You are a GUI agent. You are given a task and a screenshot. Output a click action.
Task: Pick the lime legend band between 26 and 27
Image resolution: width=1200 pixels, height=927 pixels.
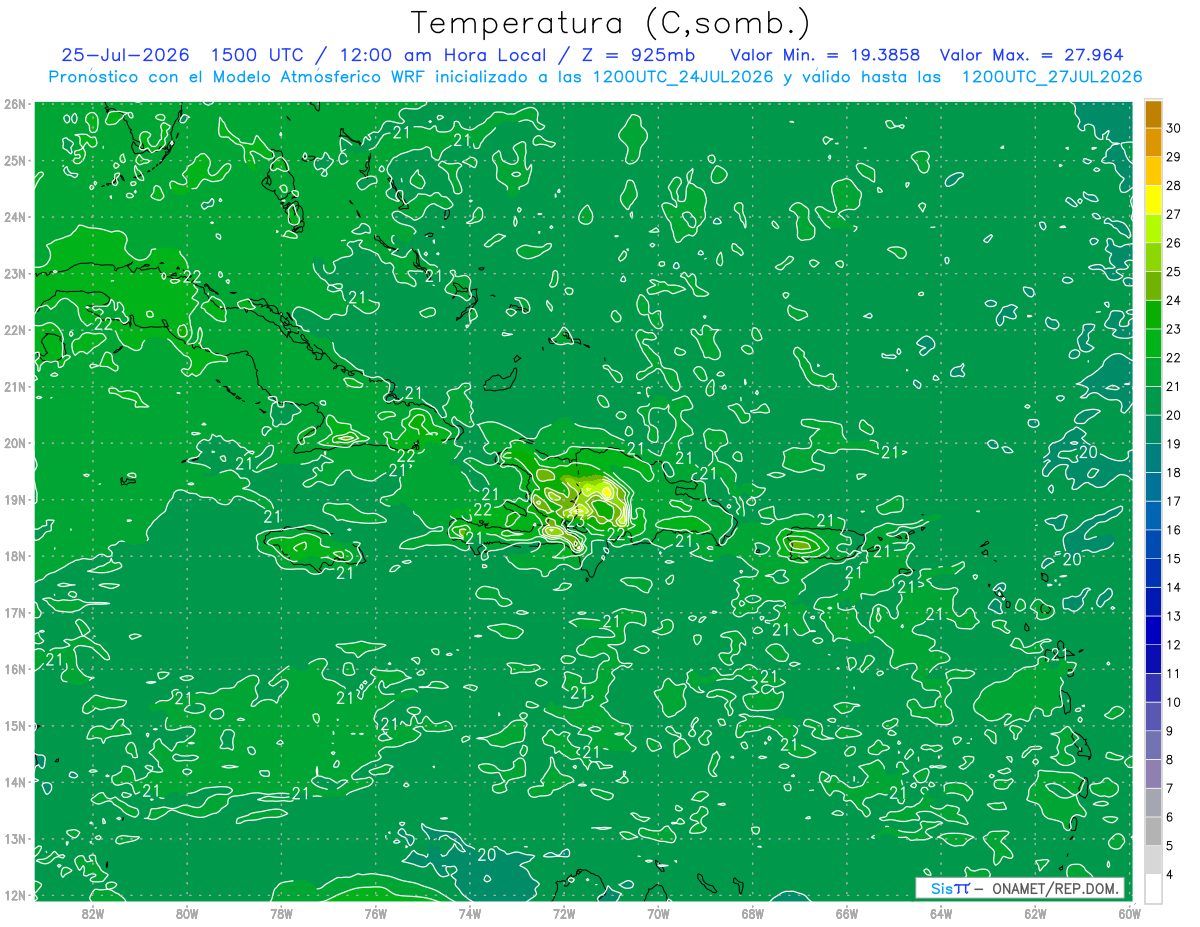click(1153, 228)
